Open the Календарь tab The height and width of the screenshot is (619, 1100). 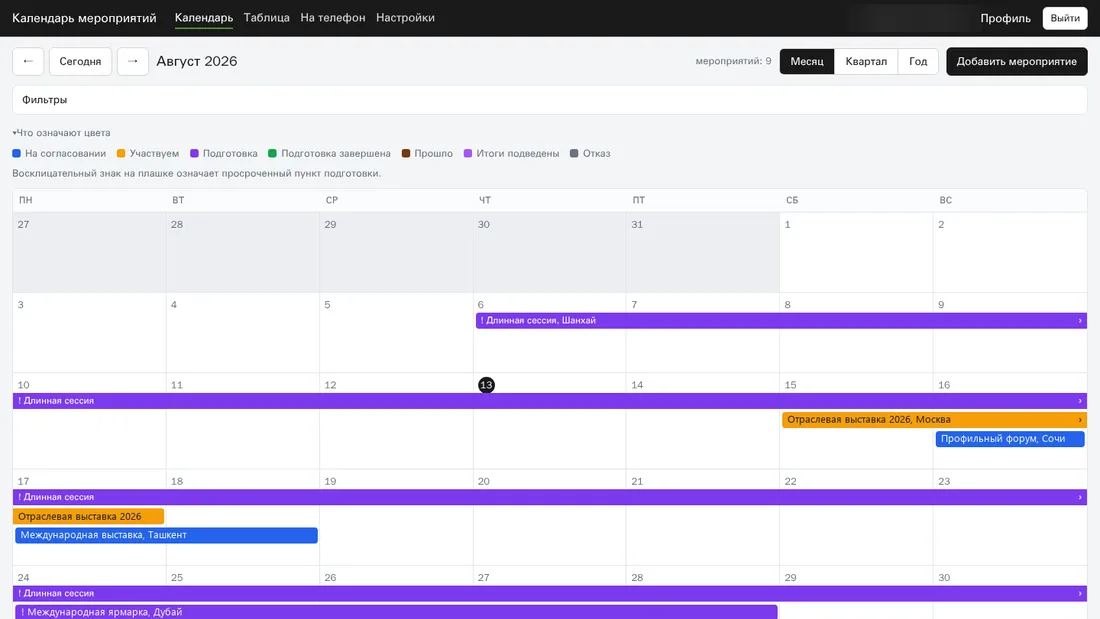(x=203, y=18)
